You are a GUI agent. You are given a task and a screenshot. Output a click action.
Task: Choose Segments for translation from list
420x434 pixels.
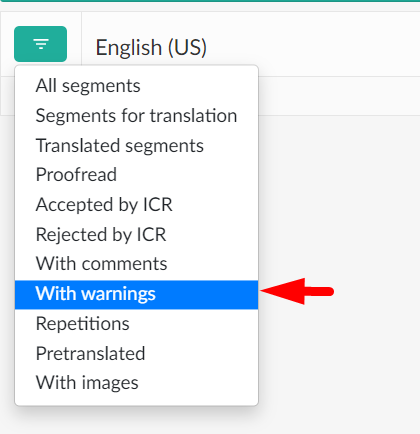136,116
